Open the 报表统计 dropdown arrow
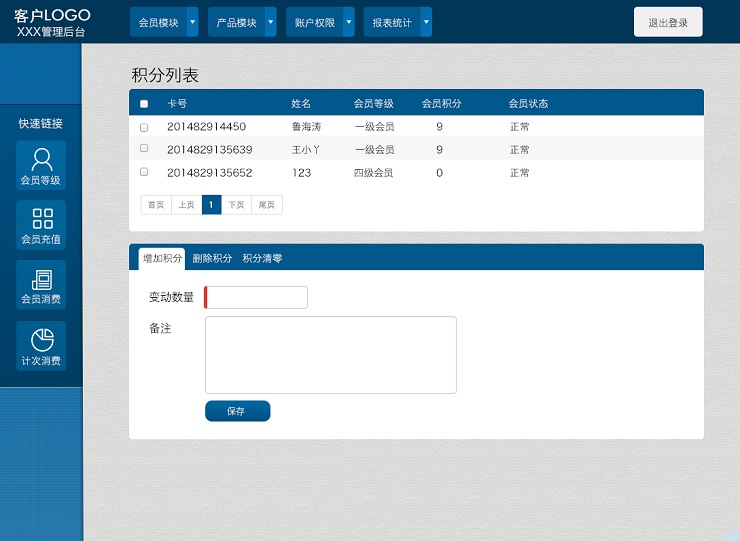Screen dimensions: 740x541 tap(426, 22)
